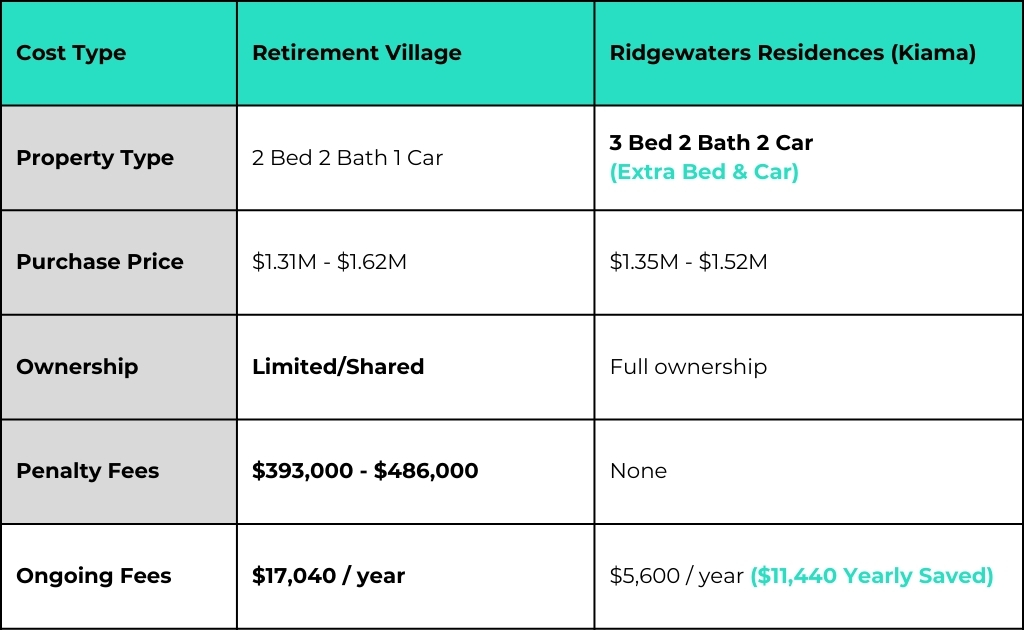This screenshot has width=1024, height=630.
Task: Click the Cost Type header cell
Action: [x=119, y=53]
